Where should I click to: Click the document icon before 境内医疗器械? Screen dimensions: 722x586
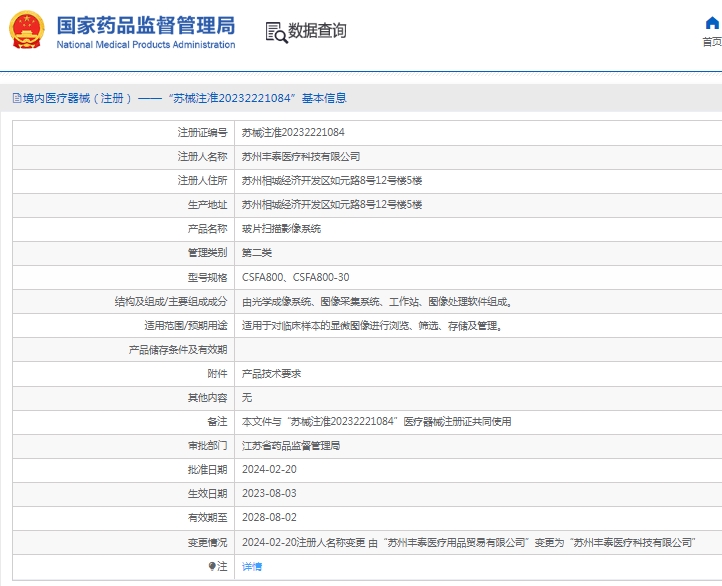(x=17, y=98)
